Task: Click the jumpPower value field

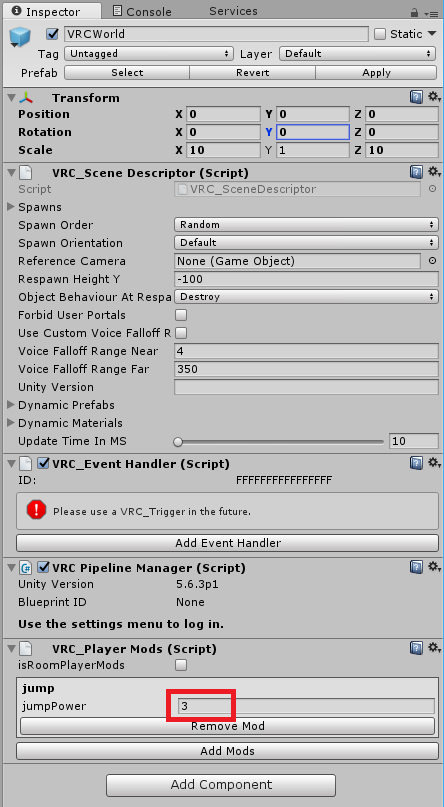Action: click(306, 706)
